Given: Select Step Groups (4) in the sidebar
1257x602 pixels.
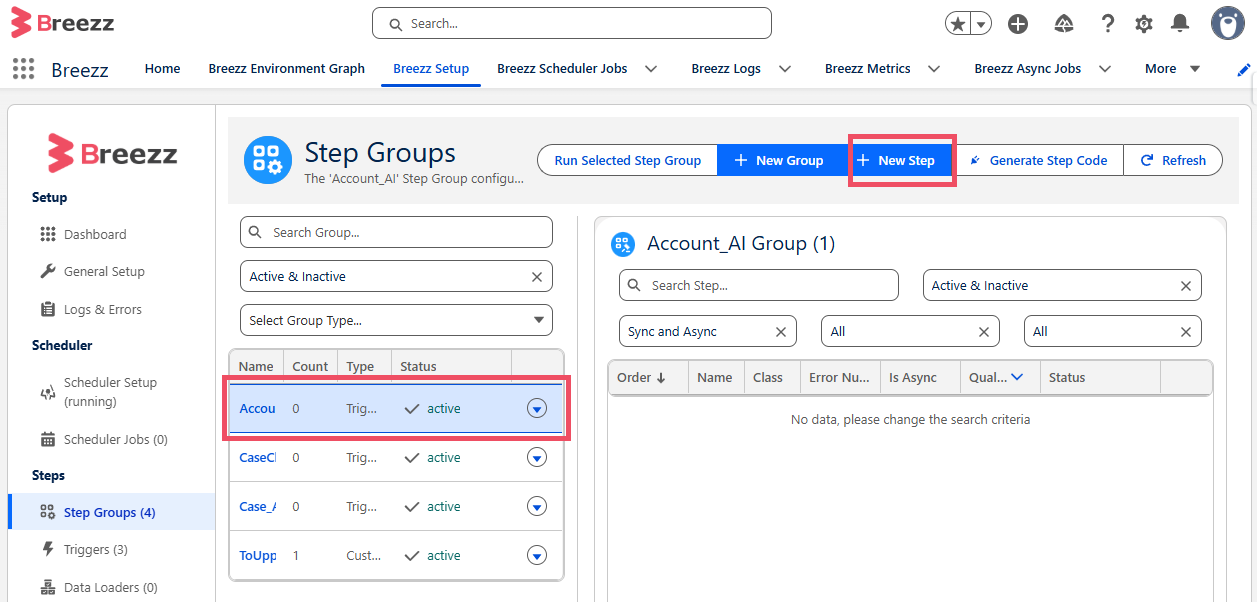Looking at the screenshot, I should [x=110, y=512].
